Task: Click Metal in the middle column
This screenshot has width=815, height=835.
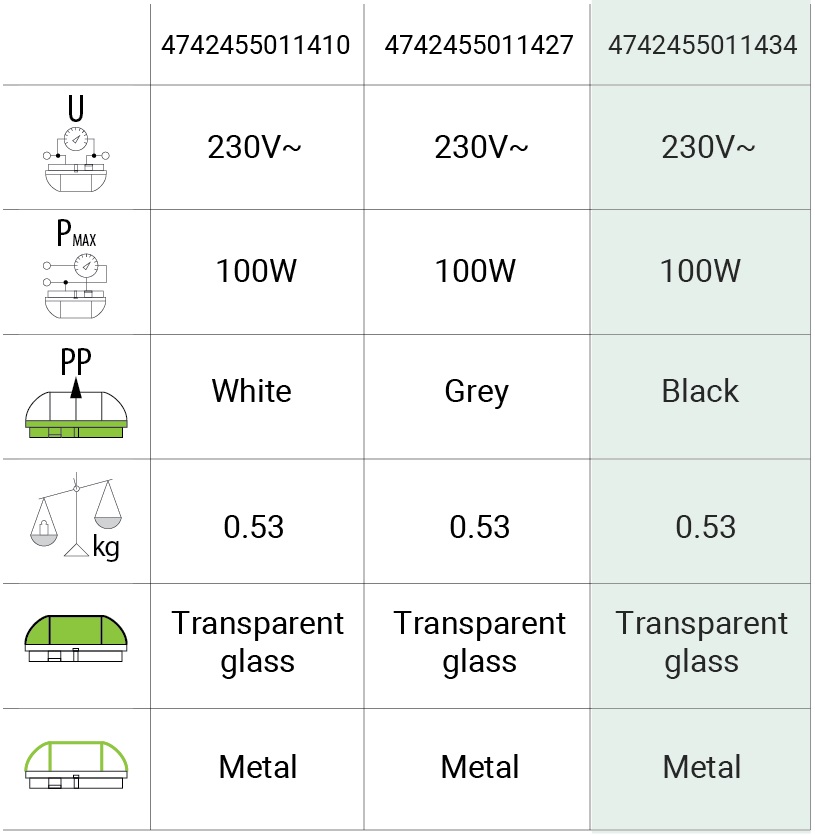Action: pyautogui.click(x=479, y=767)
